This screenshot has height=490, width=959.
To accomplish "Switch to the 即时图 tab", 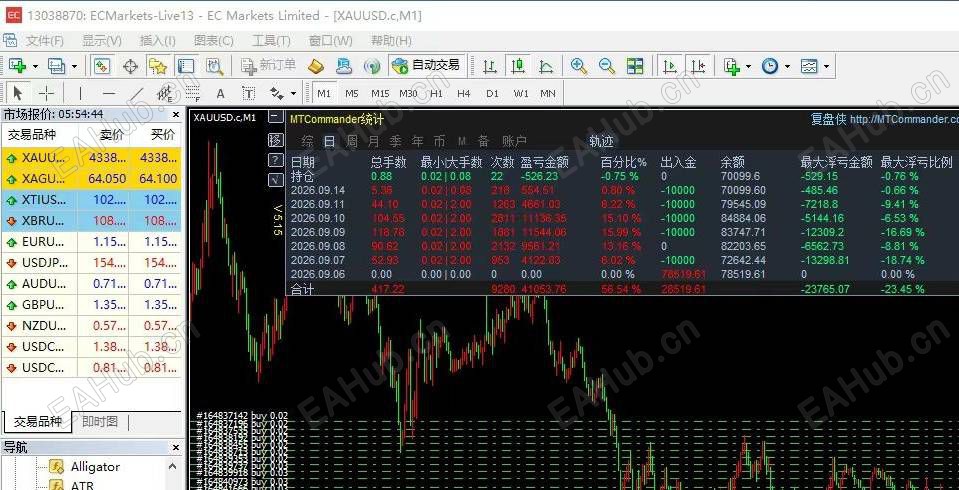I will point(100,421).
